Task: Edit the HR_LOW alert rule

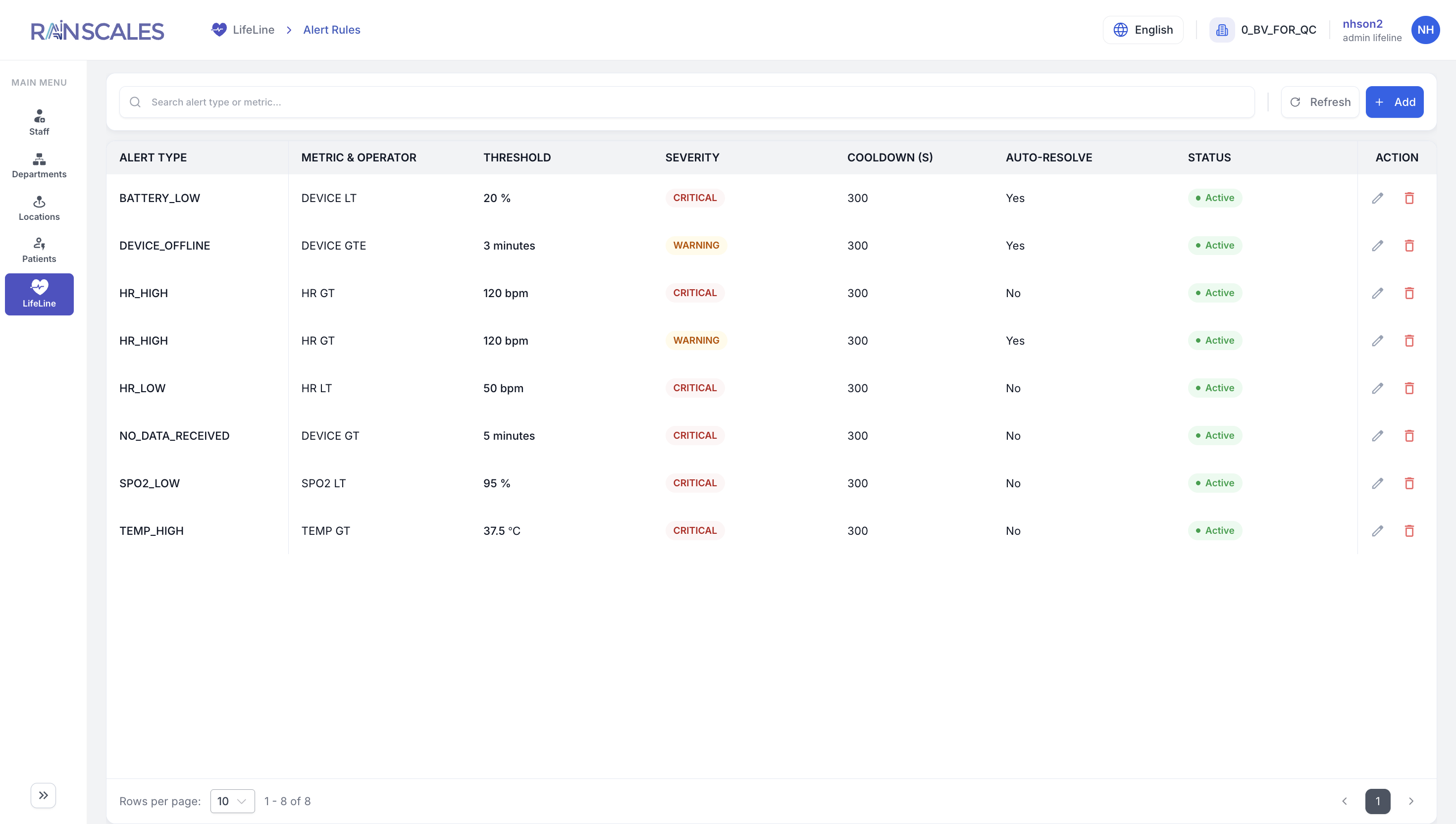Action: click(1377, 388)
